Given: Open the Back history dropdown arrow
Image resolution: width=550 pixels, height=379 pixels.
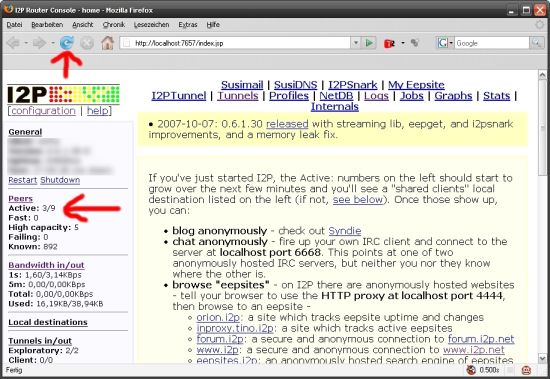Looking at the screenshot, I should pyautogui.click(x=26, y=43).
